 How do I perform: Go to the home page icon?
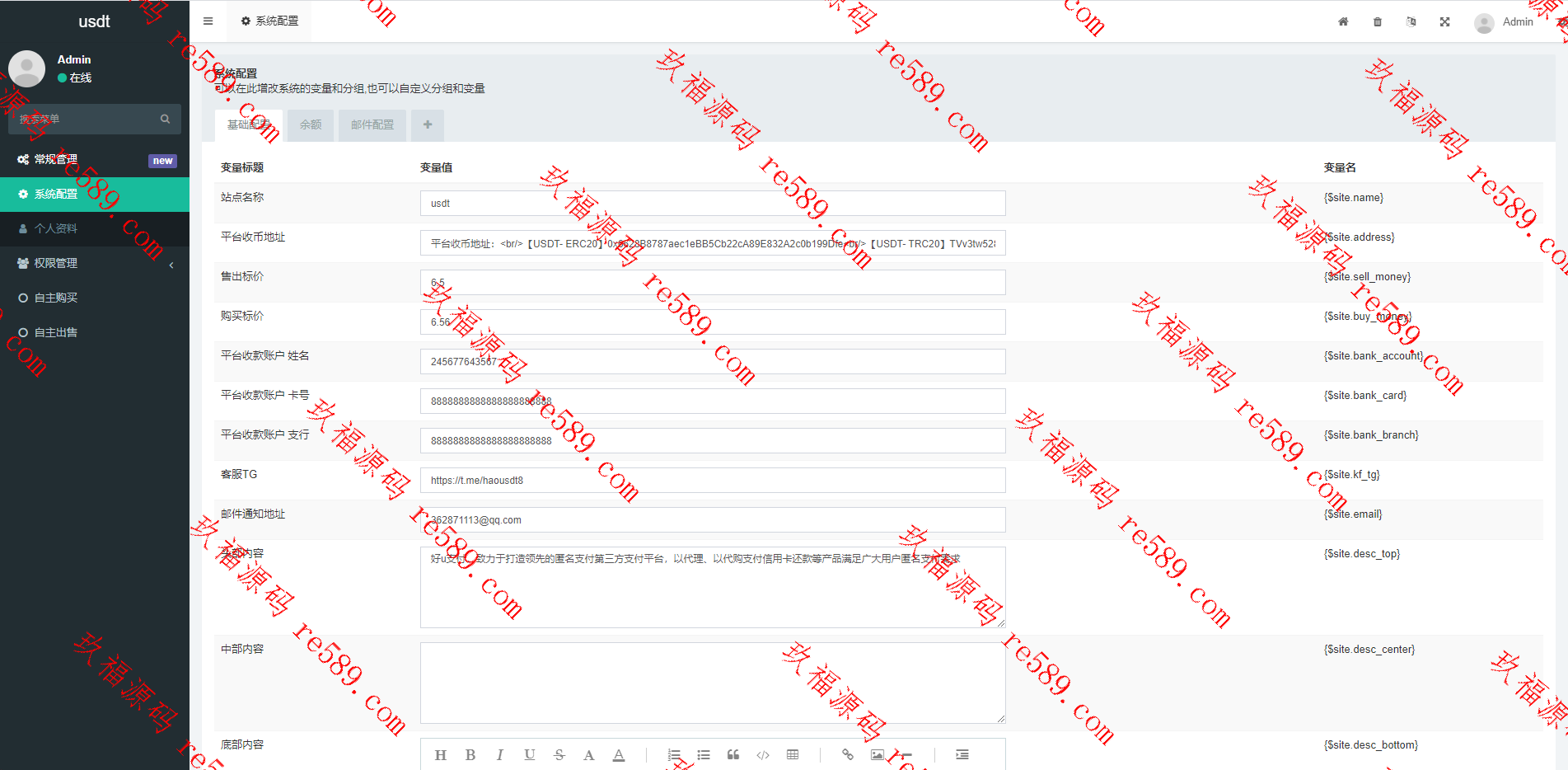(1343, 21)
